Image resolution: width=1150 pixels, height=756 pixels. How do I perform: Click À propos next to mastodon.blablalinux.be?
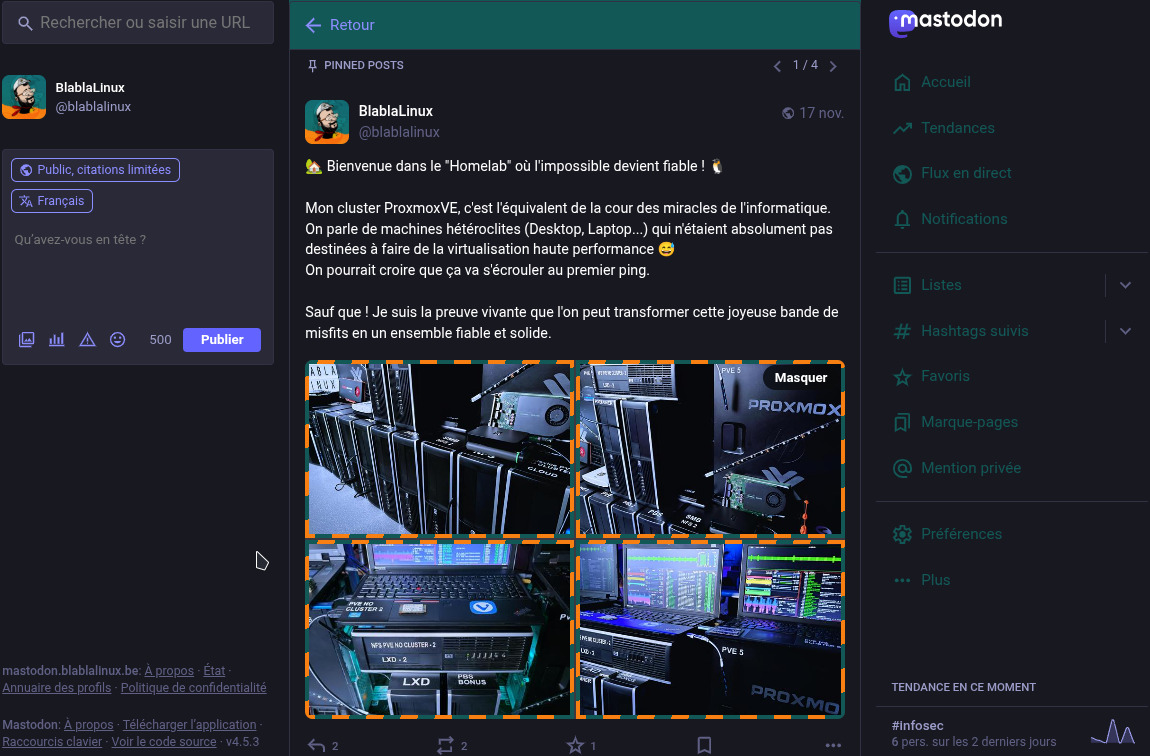[169, 671]
